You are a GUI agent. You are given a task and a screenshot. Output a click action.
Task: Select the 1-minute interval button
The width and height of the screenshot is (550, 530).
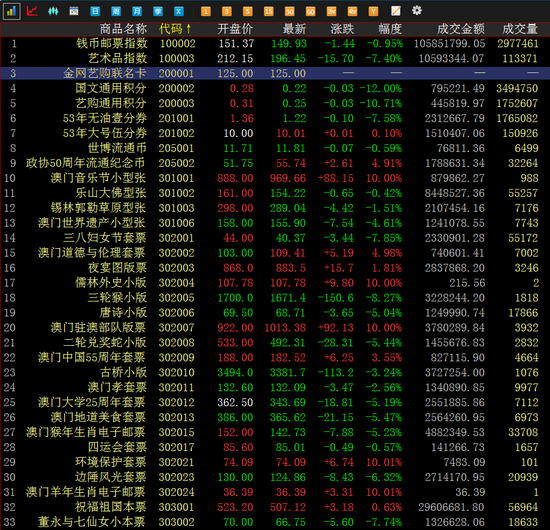pyautogui.click(x=206, y=12)
